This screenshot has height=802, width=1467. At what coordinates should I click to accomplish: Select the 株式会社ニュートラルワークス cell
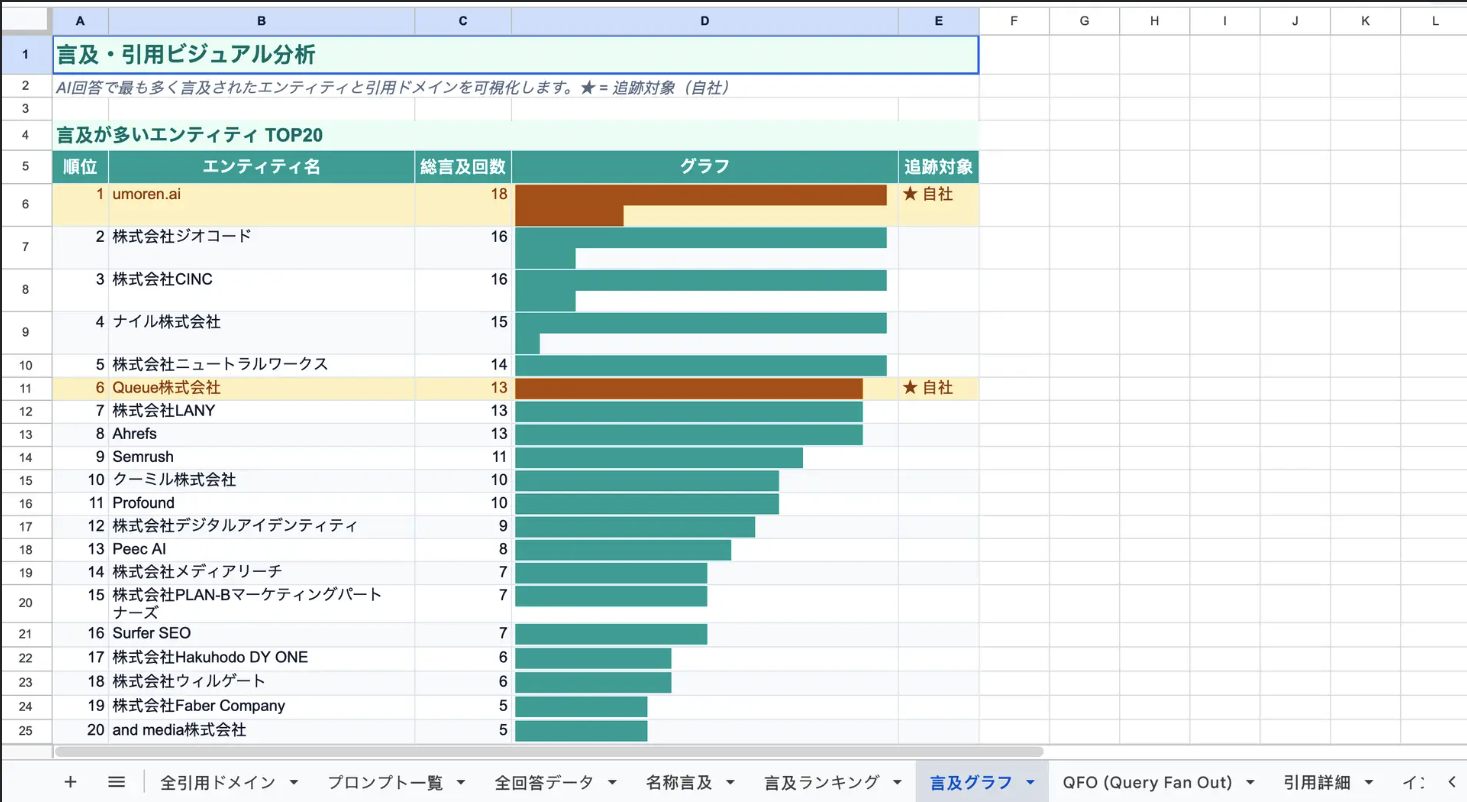tap(262, 365)
